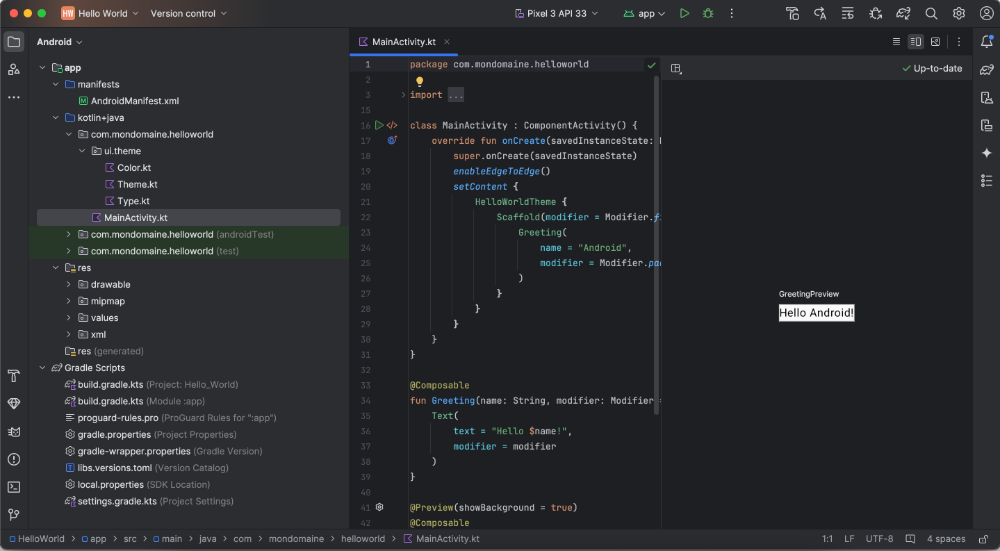
Task: Open the Logcat cat icon
Action: tap(13, 432)
